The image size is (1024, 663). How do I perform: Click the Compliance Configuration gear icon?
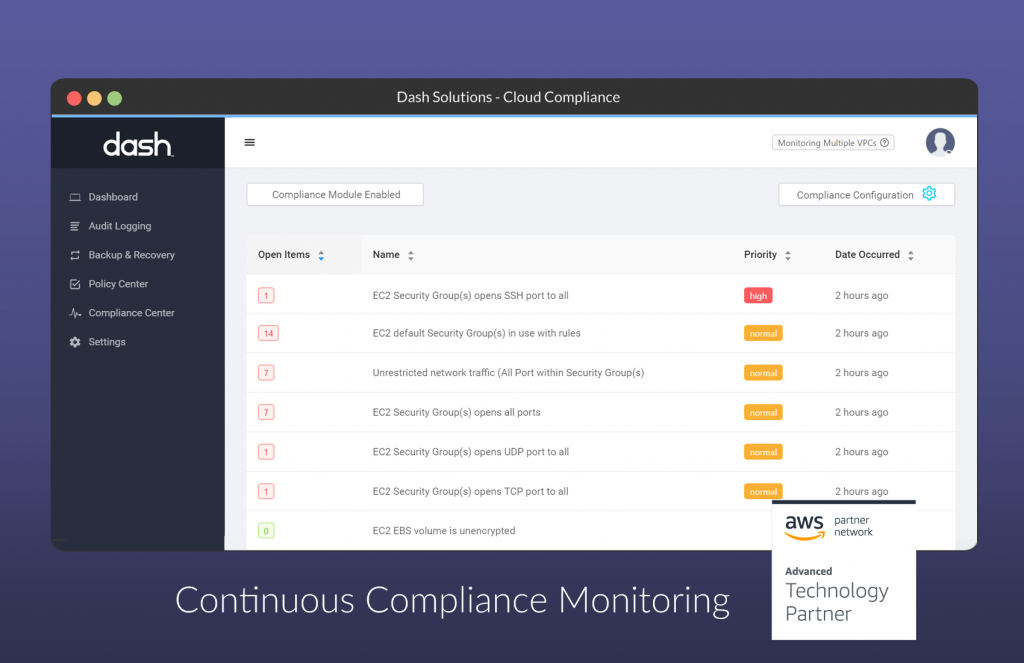pos(929,194)
